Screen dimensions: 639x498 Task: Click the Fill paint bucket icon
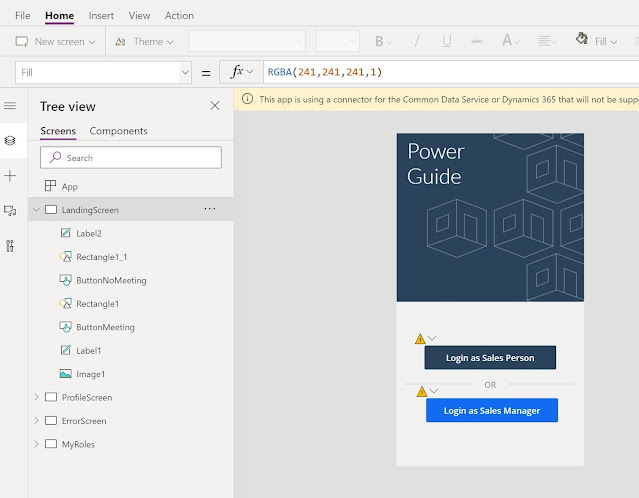582,39
